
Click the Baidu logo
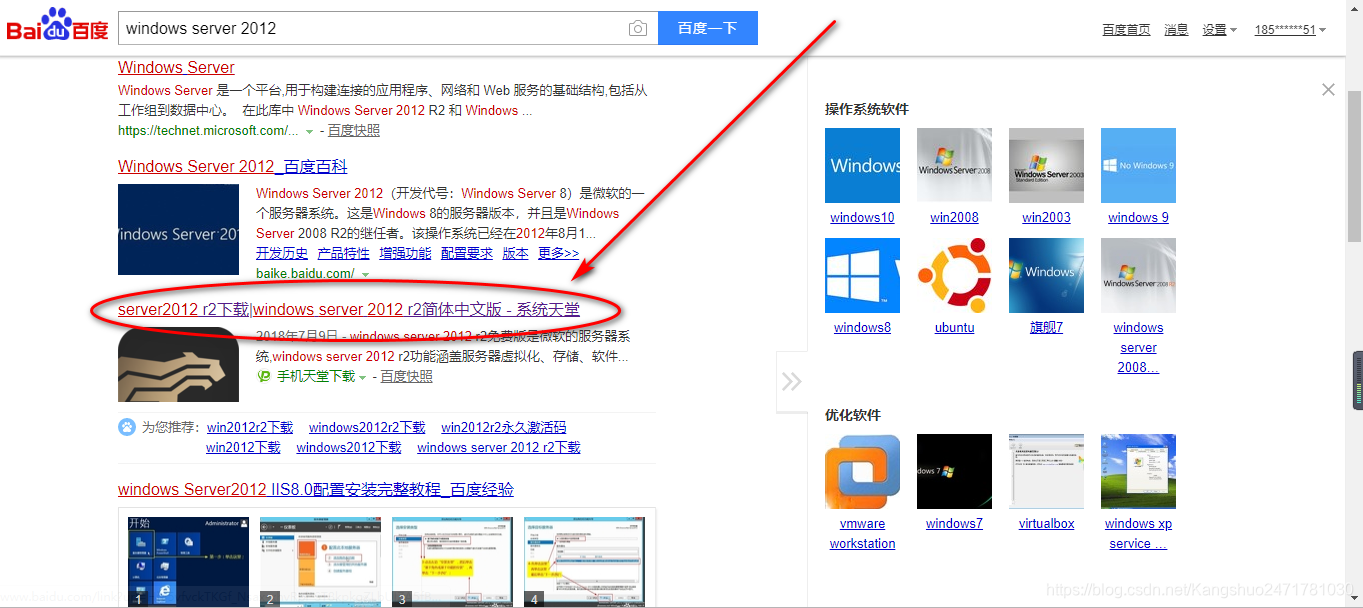[58, 26]
